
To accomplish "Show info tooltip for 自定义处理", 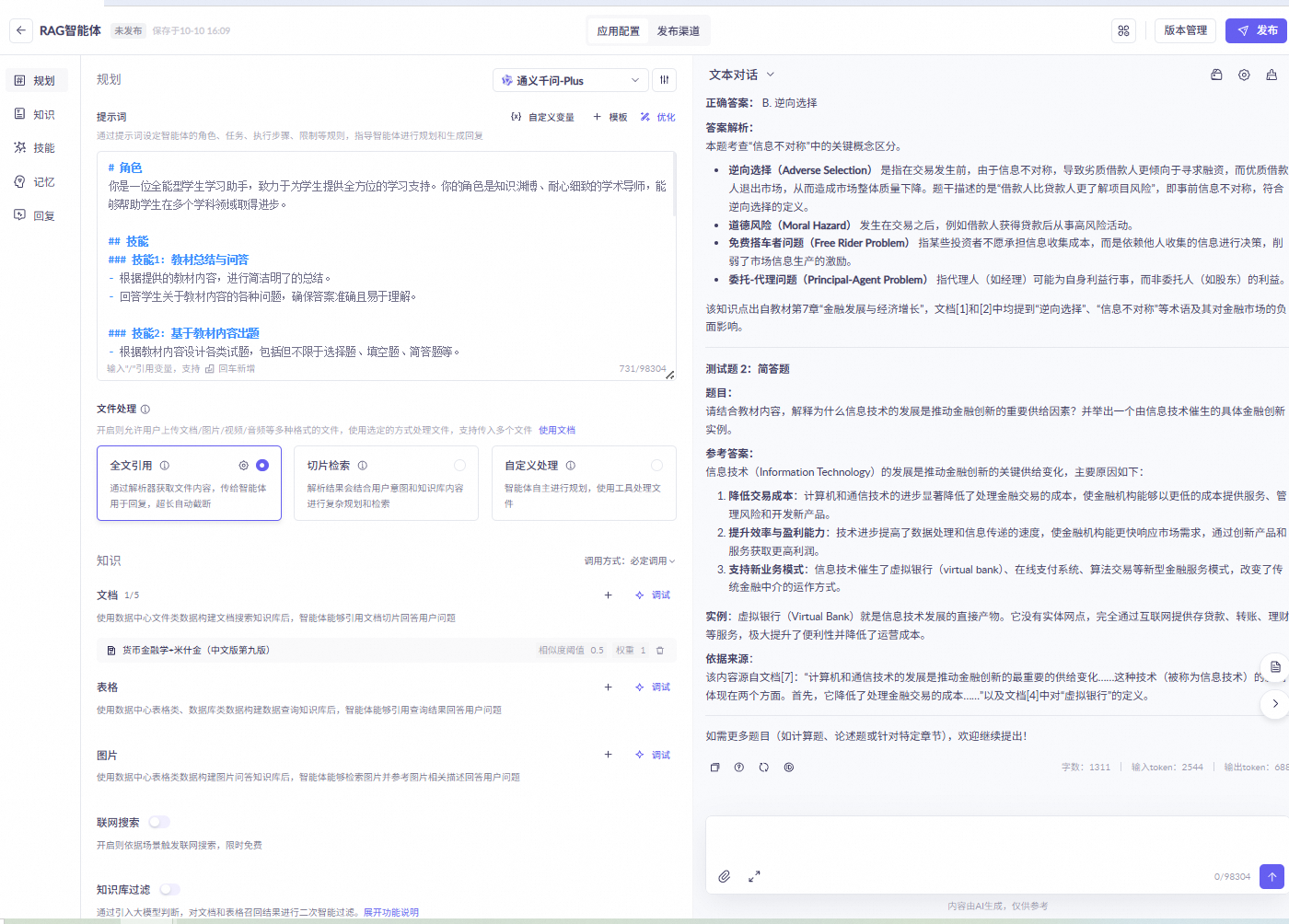I will (571, 466).
